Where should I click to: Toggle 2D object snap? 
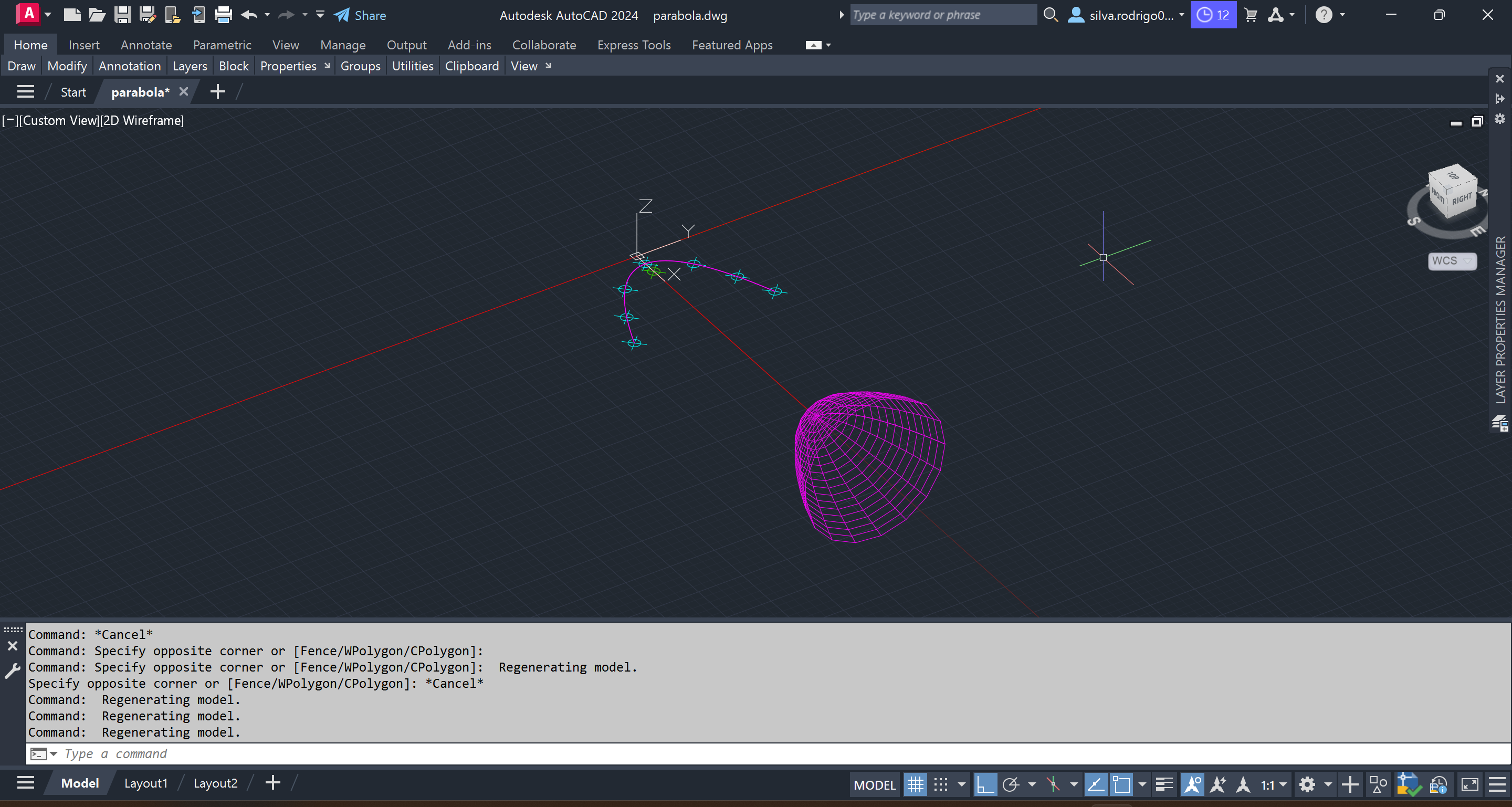1121,785
